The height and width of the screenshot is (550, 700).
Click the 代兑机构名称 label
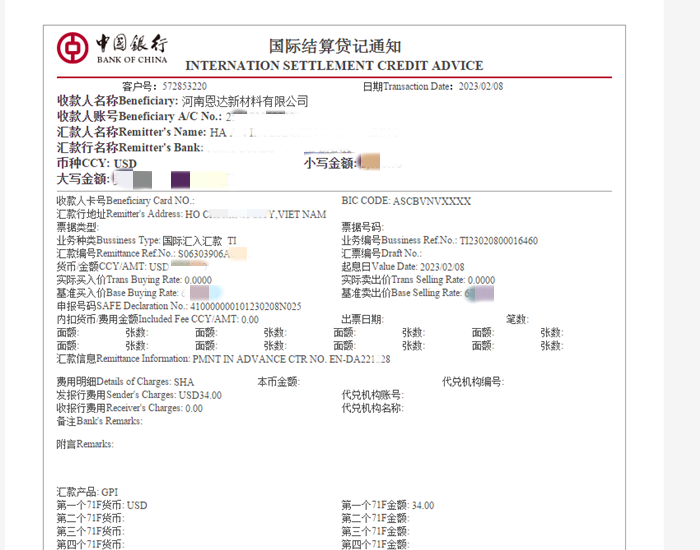pyautogui.click(x=372, y=408)
